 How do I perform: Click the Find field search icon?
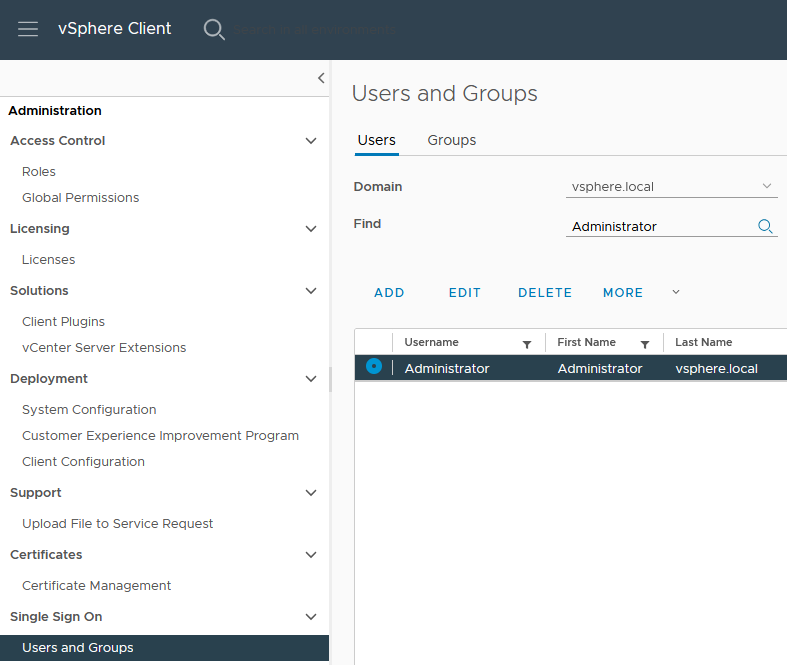pyautogui.click(x=765, y=227)
